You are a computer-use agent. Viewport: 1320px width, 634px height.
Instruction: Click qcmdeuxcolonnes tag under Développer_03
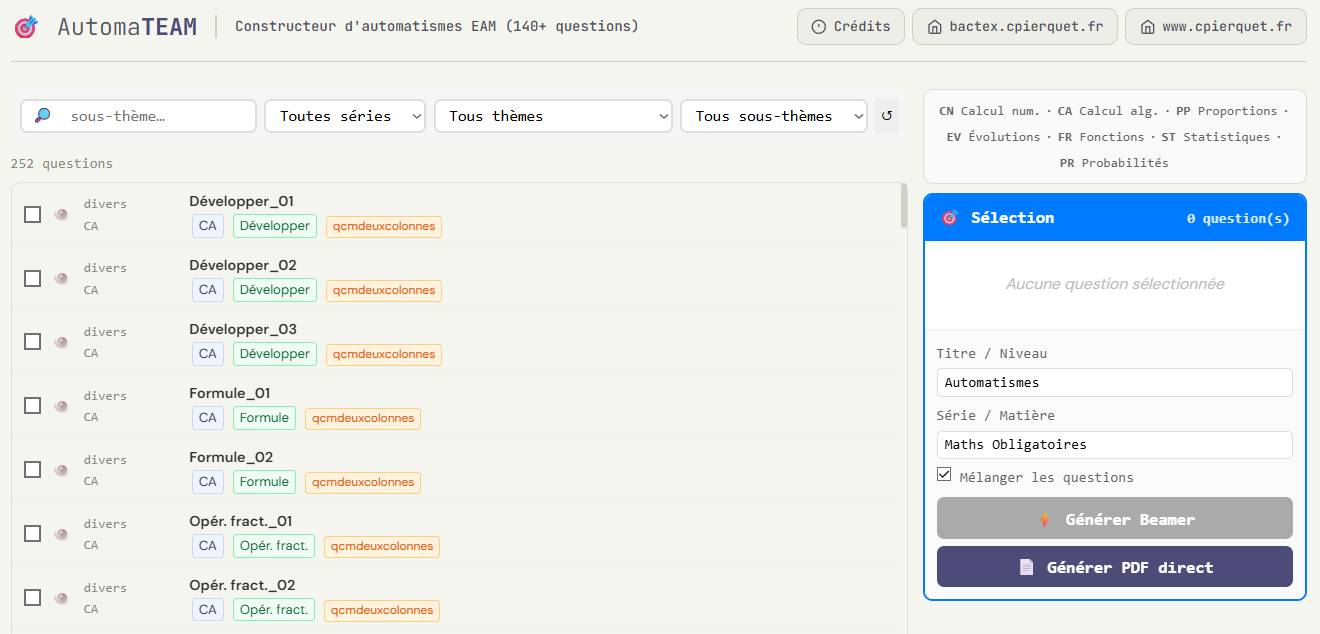click(384, 354)
